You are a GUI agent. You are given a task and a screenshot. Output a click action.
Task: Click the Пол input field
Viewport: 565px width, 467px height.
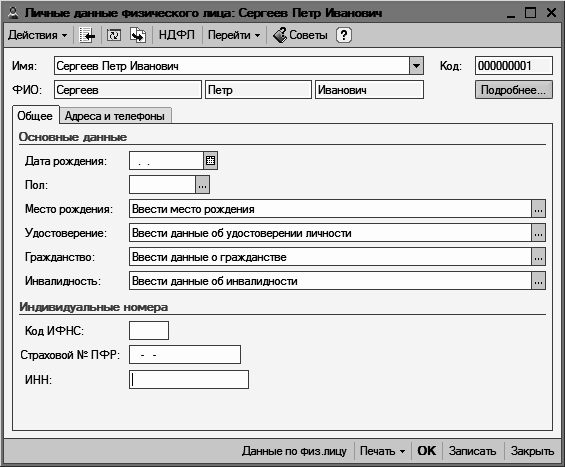[163, 185]
